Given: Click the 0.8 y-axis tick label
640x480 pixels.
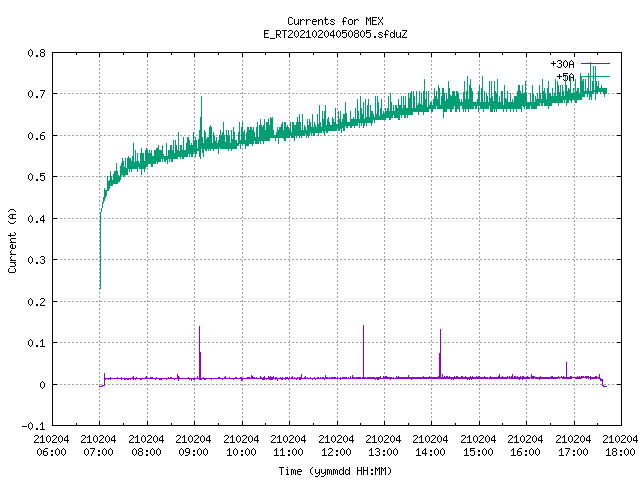Looking at the screenshot, I should [x=36, y=53].
